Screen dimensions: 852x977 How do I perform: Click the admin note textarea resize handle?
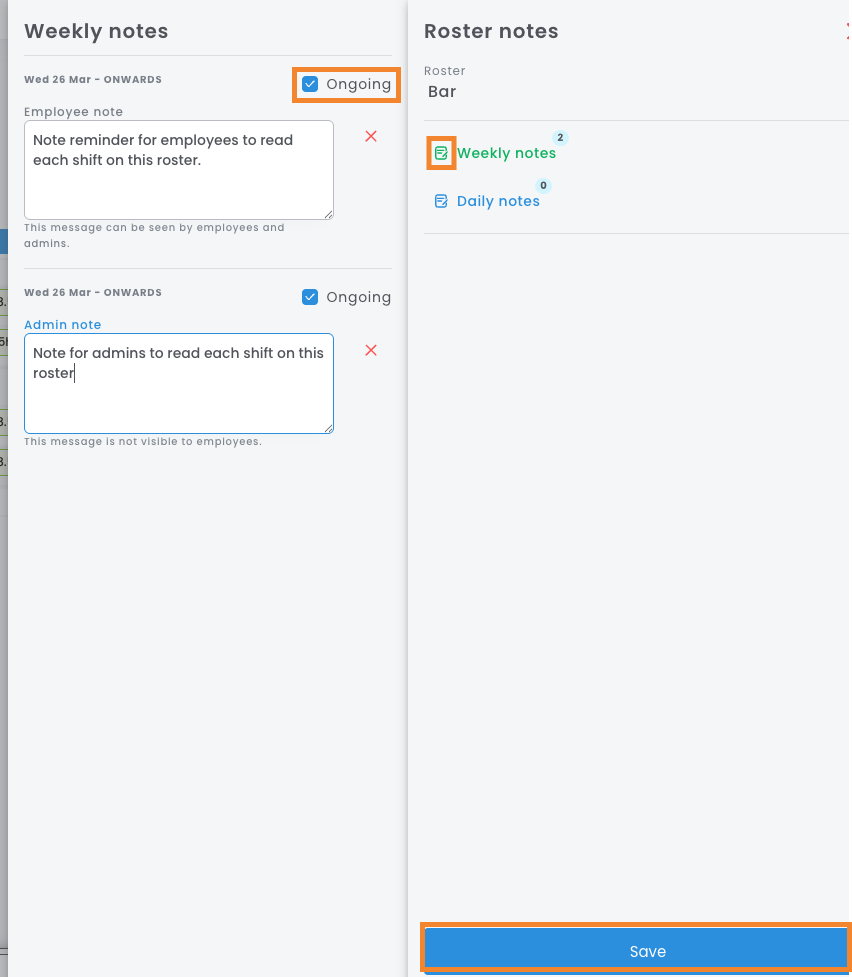[328, 428]
